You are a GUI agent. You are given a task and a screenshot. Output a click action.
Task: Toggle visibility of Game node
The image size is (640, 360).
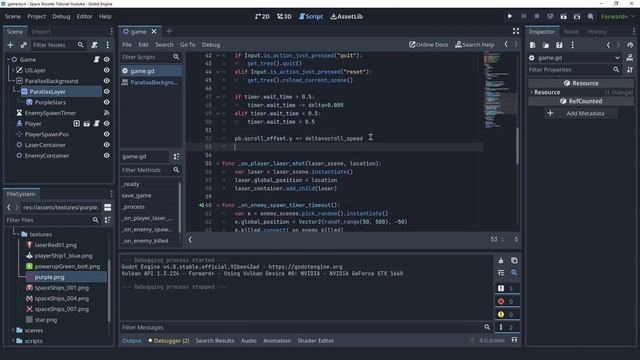[107, 60]
